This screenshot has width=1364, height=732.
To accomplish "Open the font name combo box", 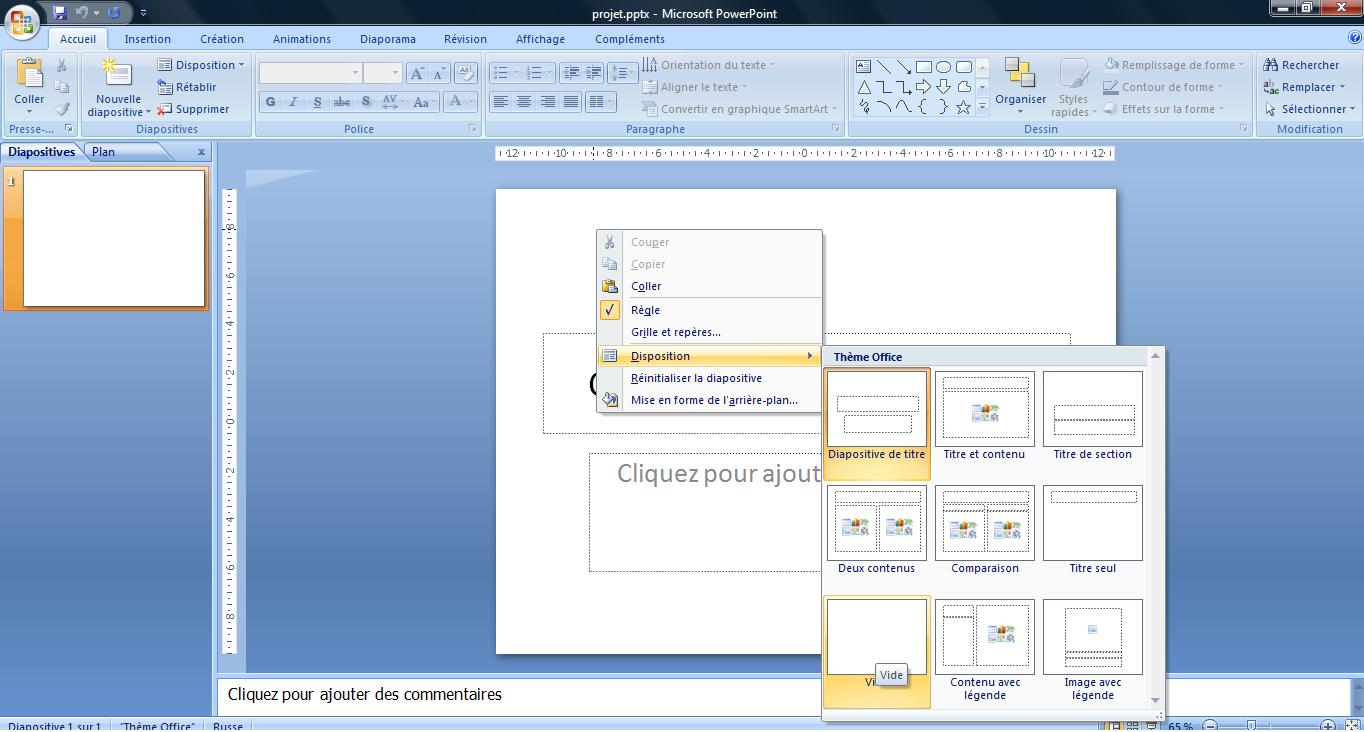I will [311, 73].
